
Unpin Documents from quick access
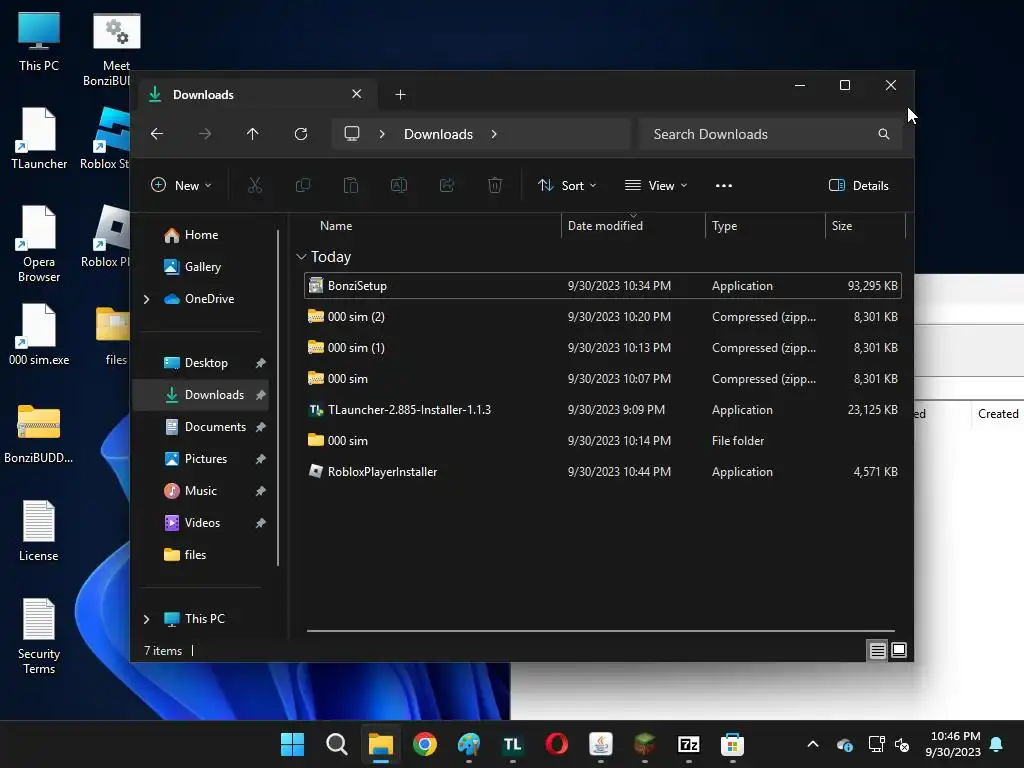(261, 427)
